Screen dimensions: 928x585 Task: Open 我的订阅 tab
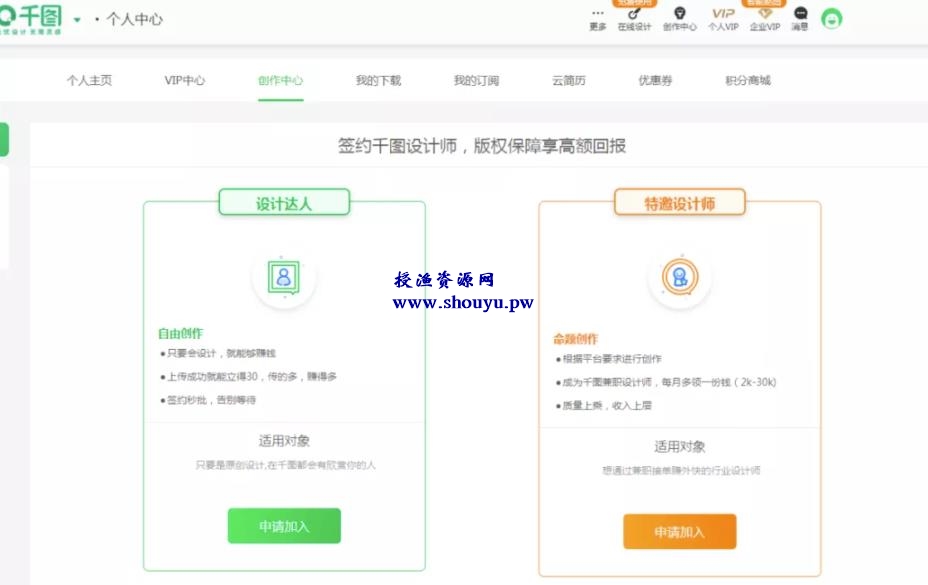(x=476, y=81)
